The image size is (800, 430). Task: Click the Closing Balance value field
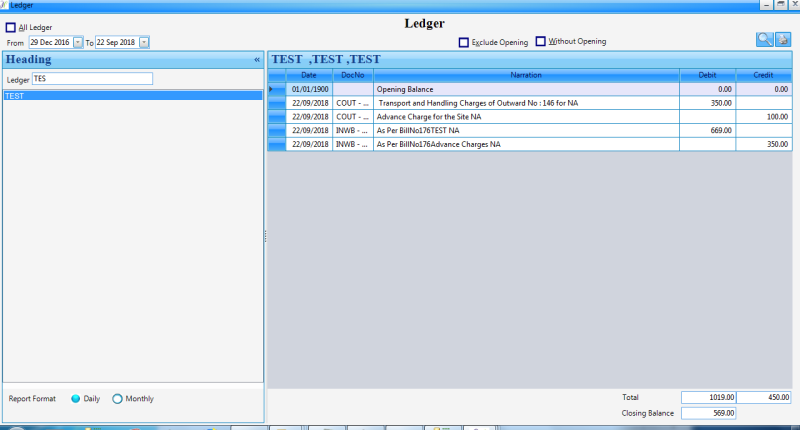709,413
